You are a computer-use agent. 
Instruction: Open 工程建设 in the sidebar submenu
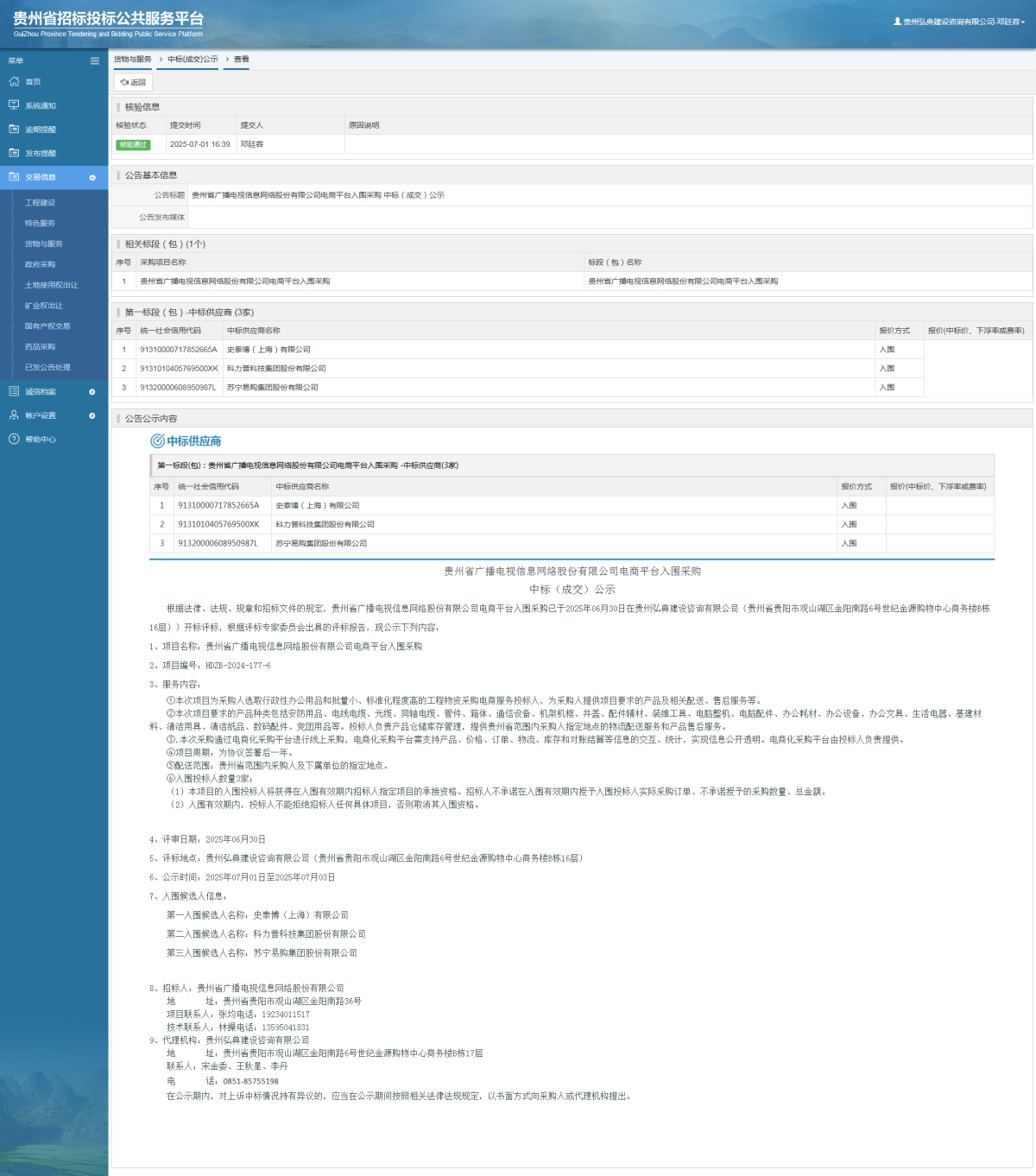pos(40,203)
